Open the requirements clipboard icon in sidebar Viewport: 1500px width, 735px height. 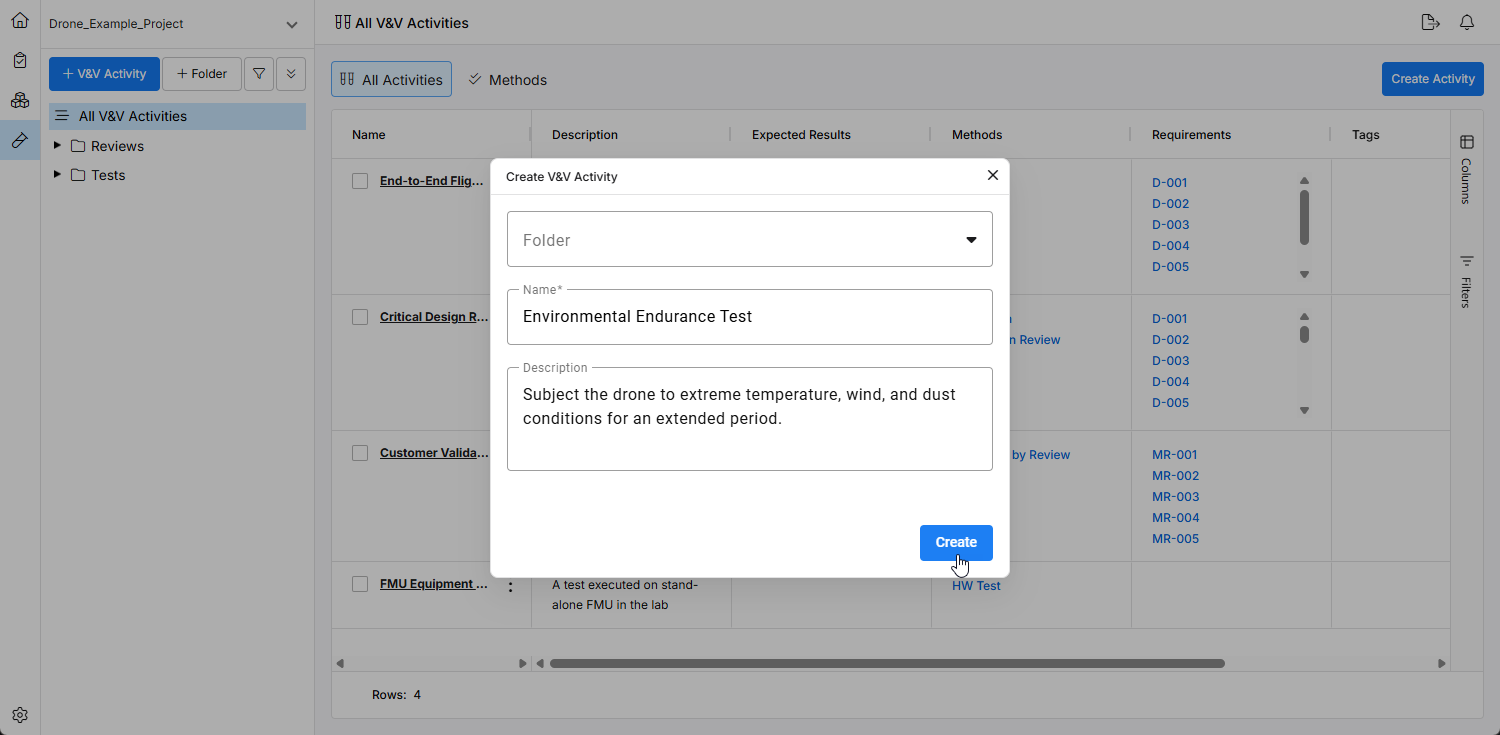pos(20,60)
